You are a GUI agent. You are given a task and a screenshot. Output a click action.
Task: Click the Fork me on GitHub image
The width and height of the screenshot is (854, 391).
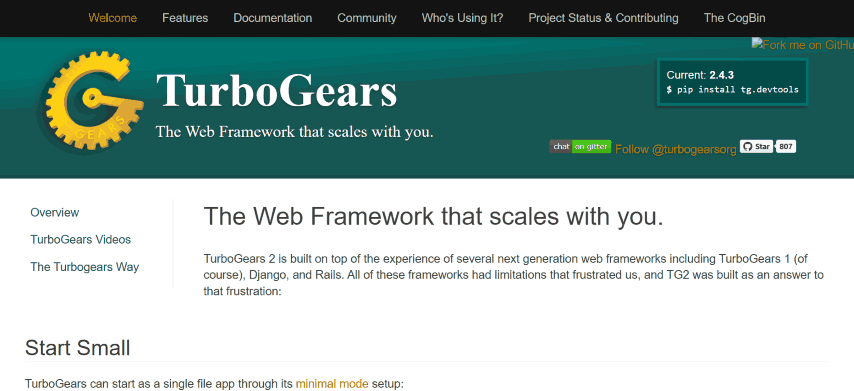point(803,45)
